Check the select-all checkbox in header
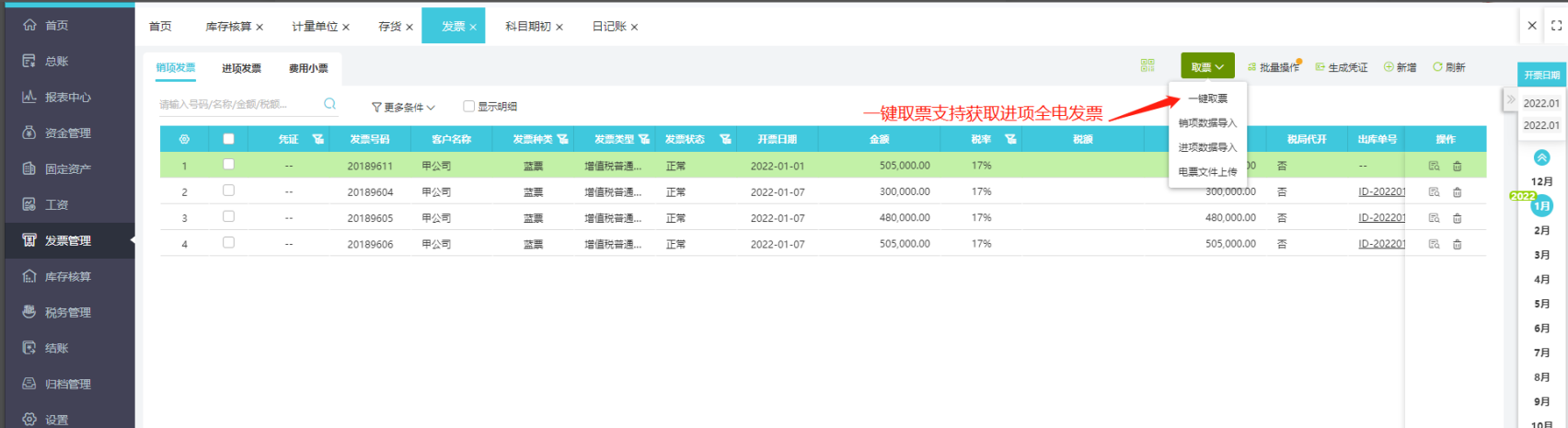1568x428 pixels. pyautogui.click(x=228, y=139)
